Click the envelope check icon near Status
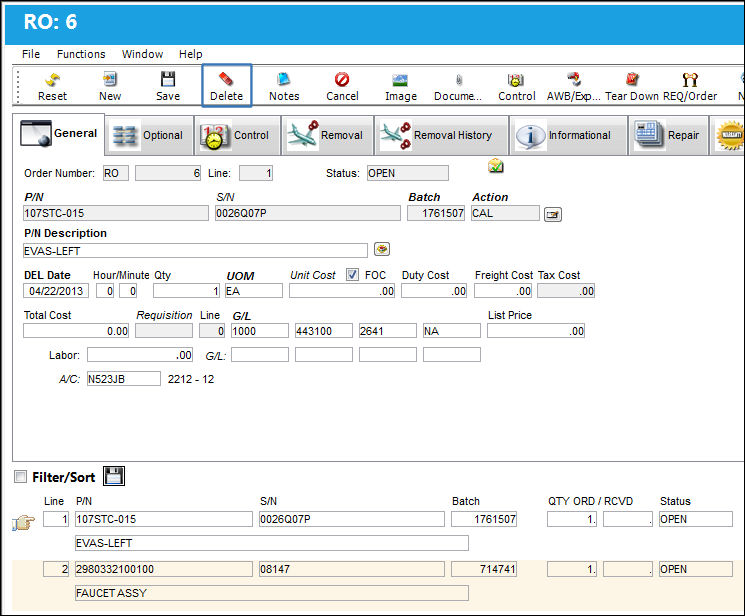Screen dimensions: 745x616 [x=496, y=166]
